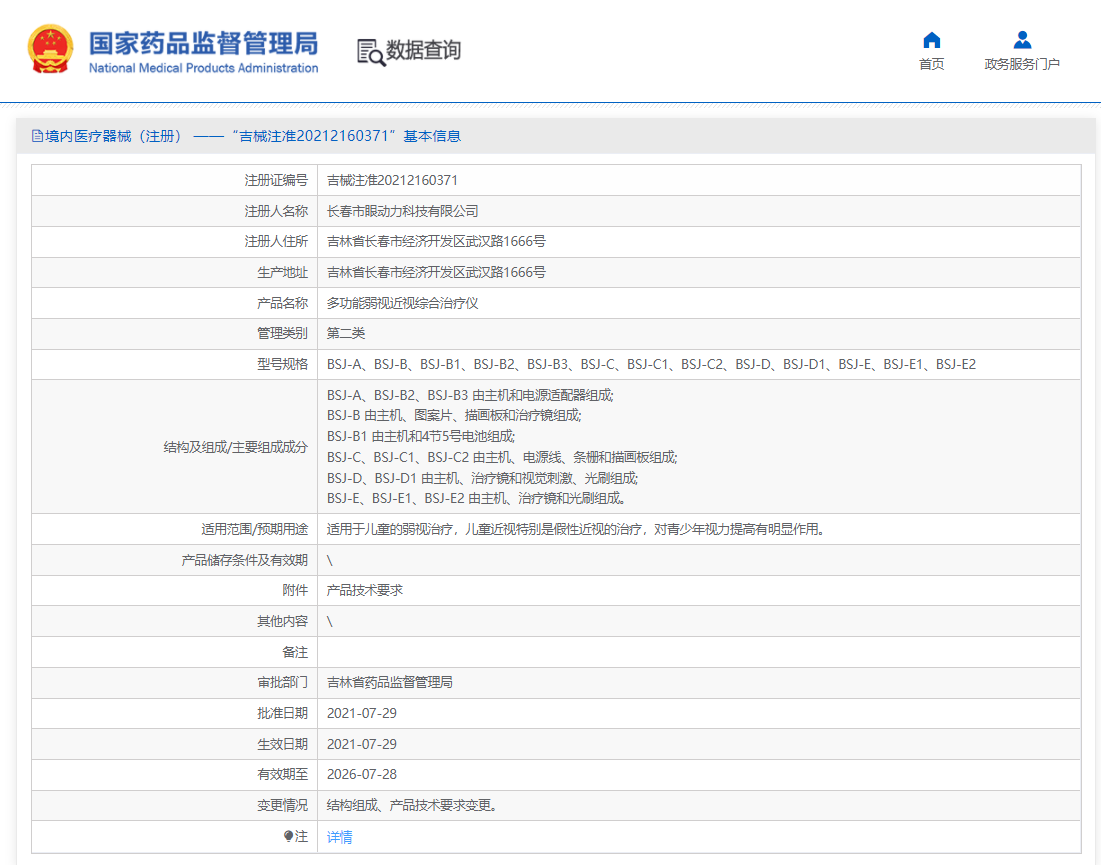The image size is (1101, 865).
Task: Open the 政务服务门户 person icon
Action: point(1022,38)
